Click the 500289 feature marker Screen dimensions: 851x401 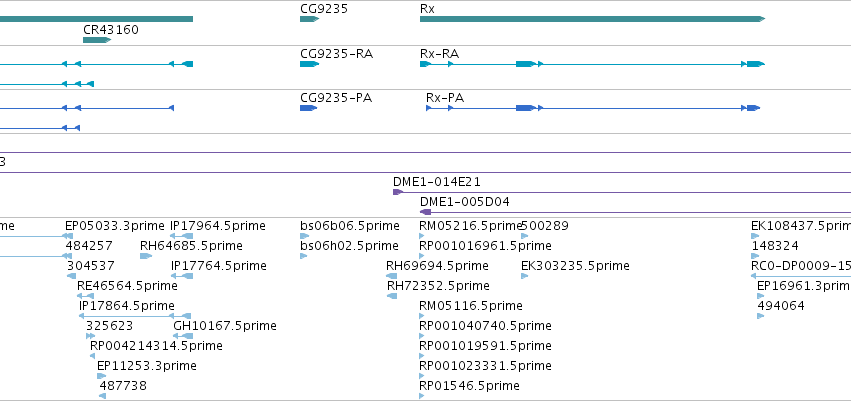pyautogui.click(x=524, y=236)
